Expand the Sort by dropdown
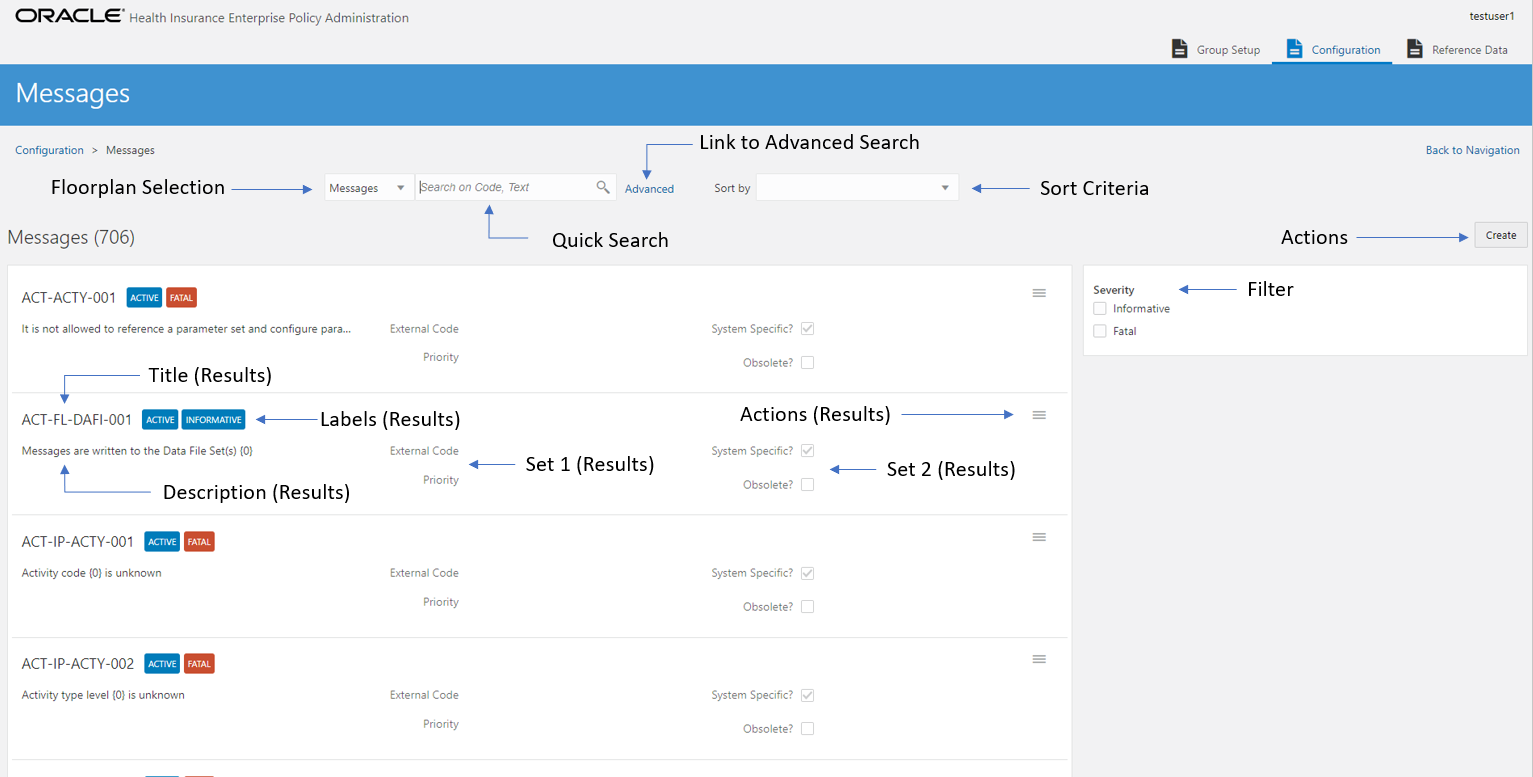The width and height of the screenshot is (1533, 777). 856,188
